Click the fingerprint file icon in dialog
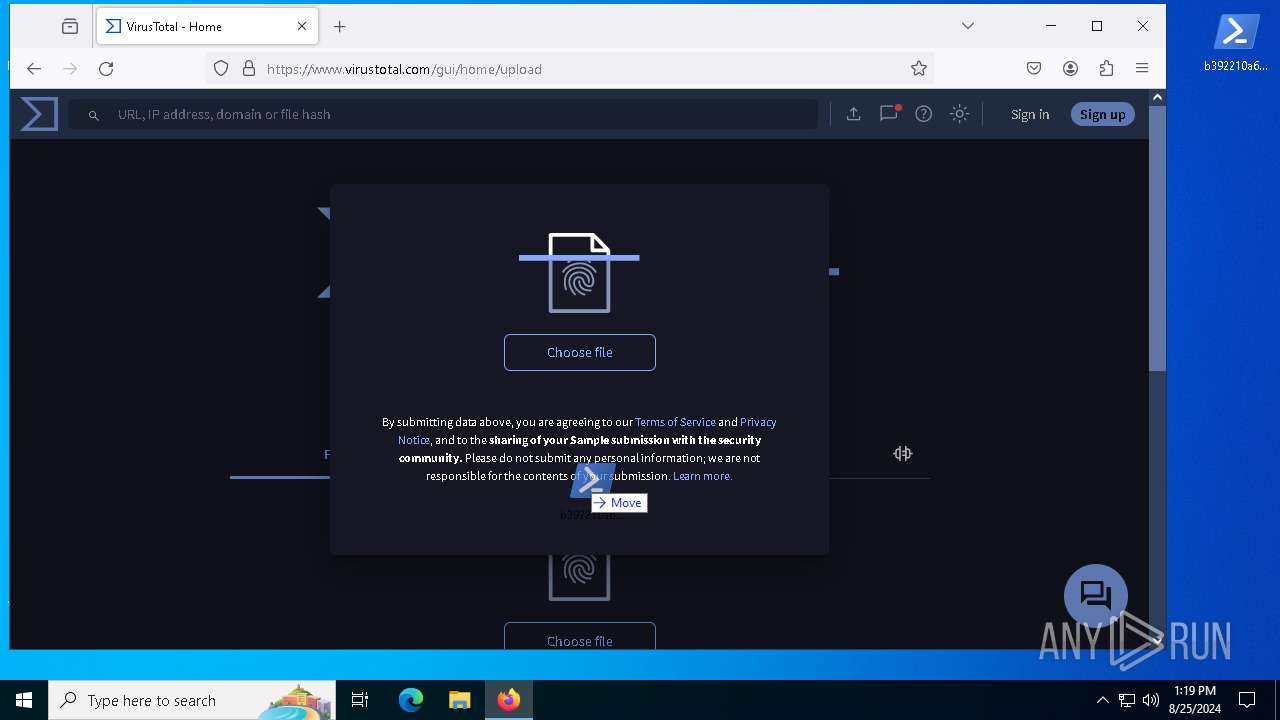This screenshot has width=1280, height=720. pyautogui.click(x=579, y=273)
